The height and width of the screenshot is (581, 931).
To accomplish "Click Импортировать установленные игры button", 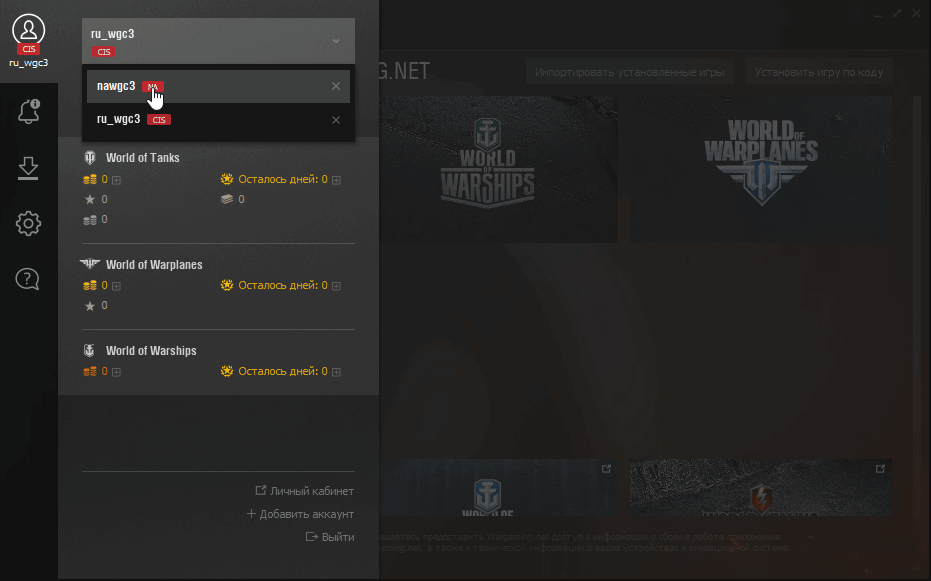I will 629,72.
